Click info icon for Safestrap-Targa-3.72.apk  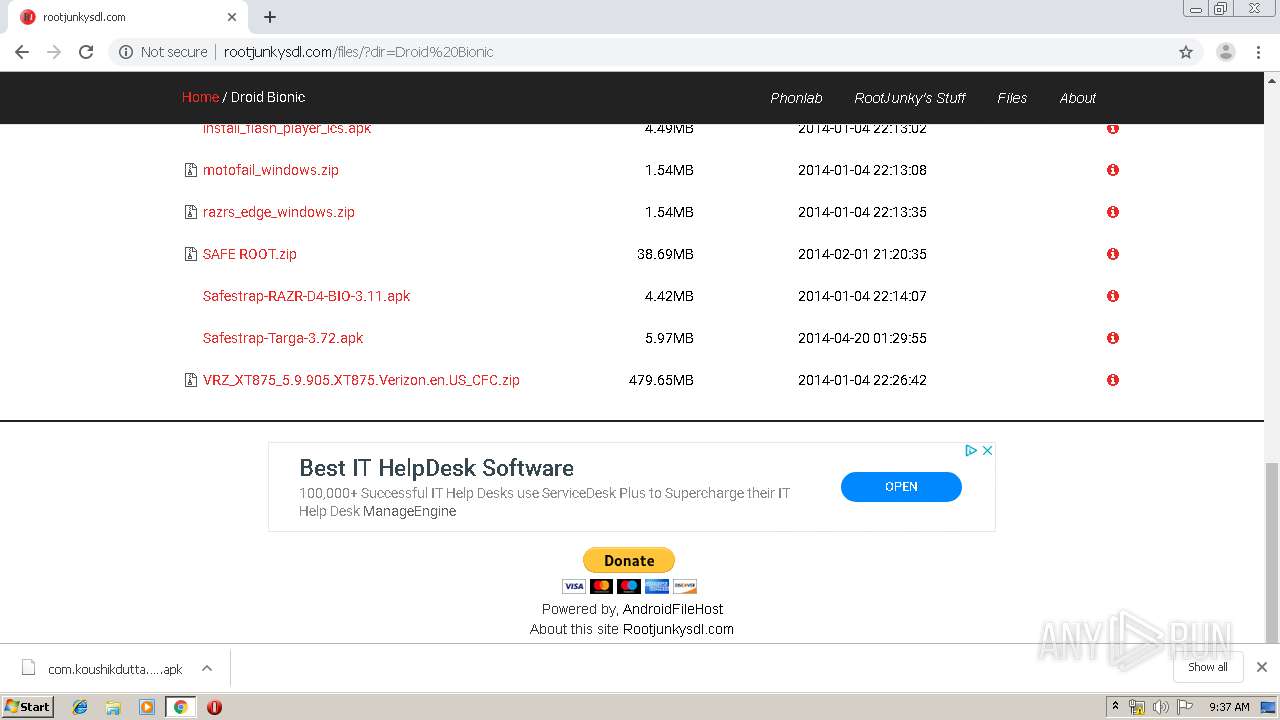[x=1113, y=338]
